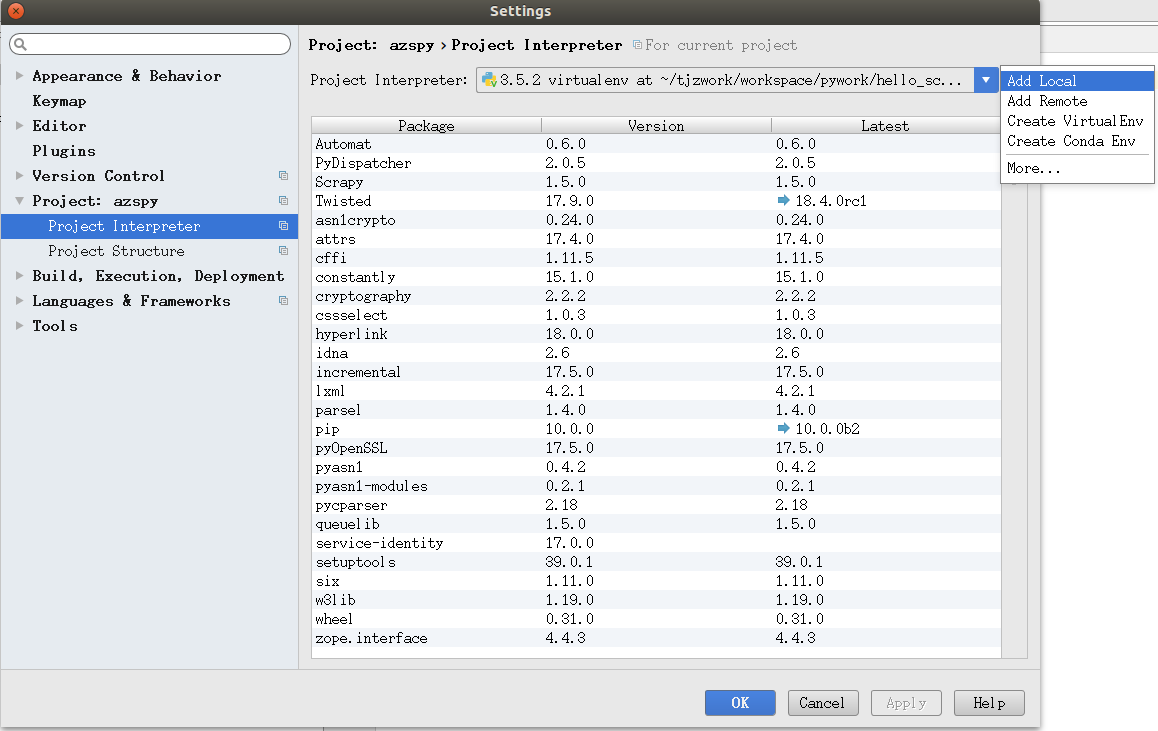This screenshot has height=731, width=1158.
Task: Choose Add Local from the popup menu
Action: pyautogui.click(x=1042, y=81)
